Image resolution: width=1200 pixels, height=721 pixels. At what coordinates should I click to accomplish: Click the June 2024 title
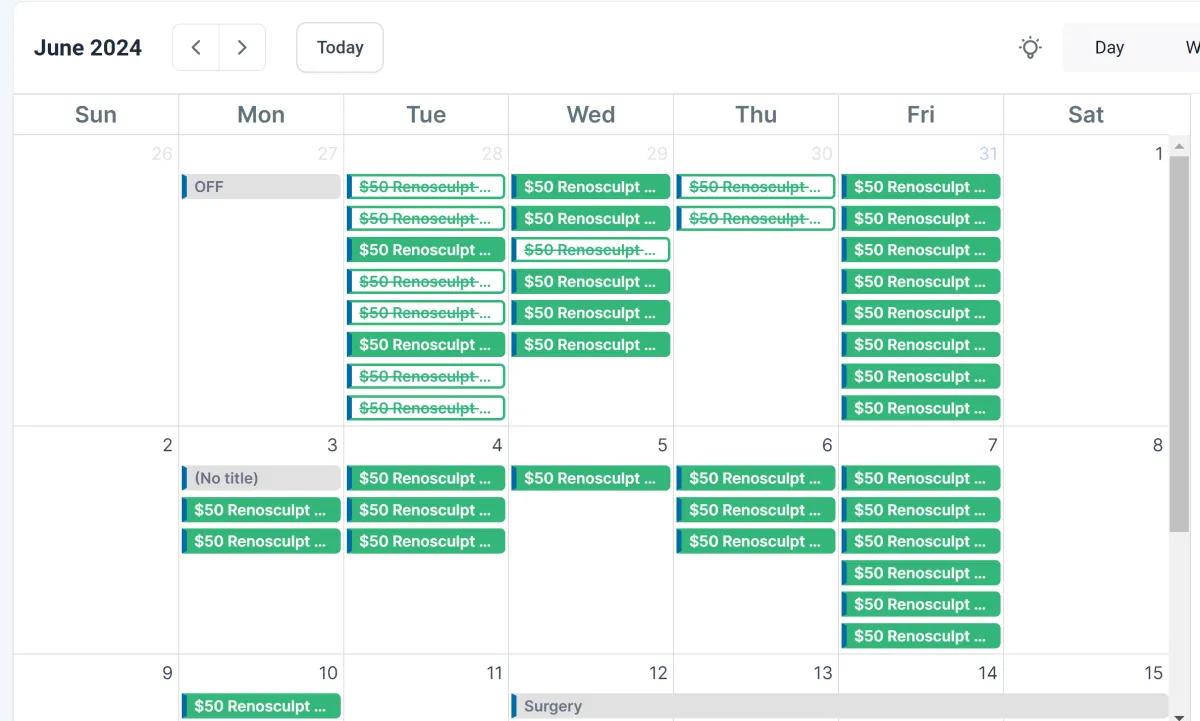(88, 47)
